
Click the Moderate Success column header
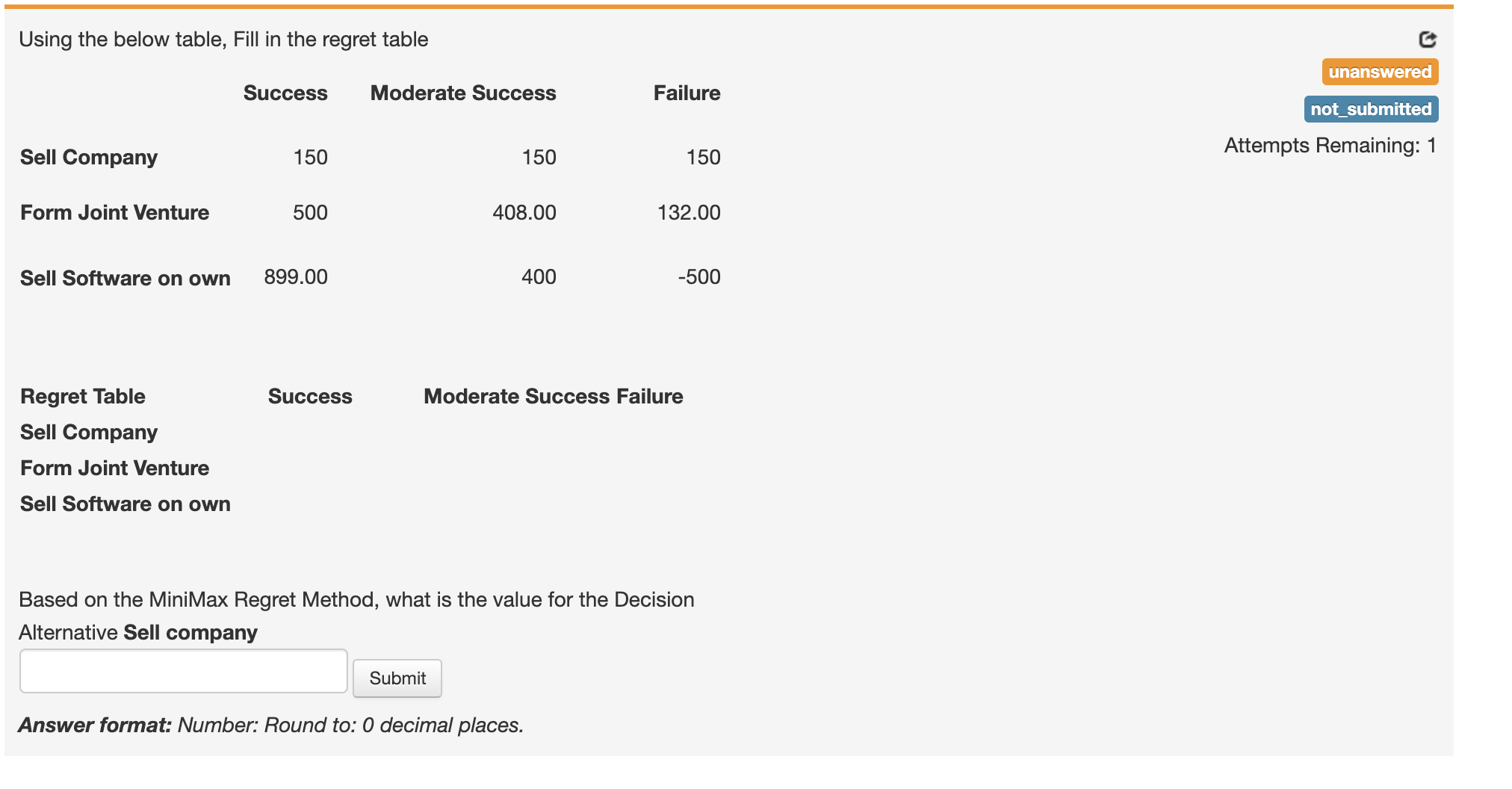click(x=462, y=93)
